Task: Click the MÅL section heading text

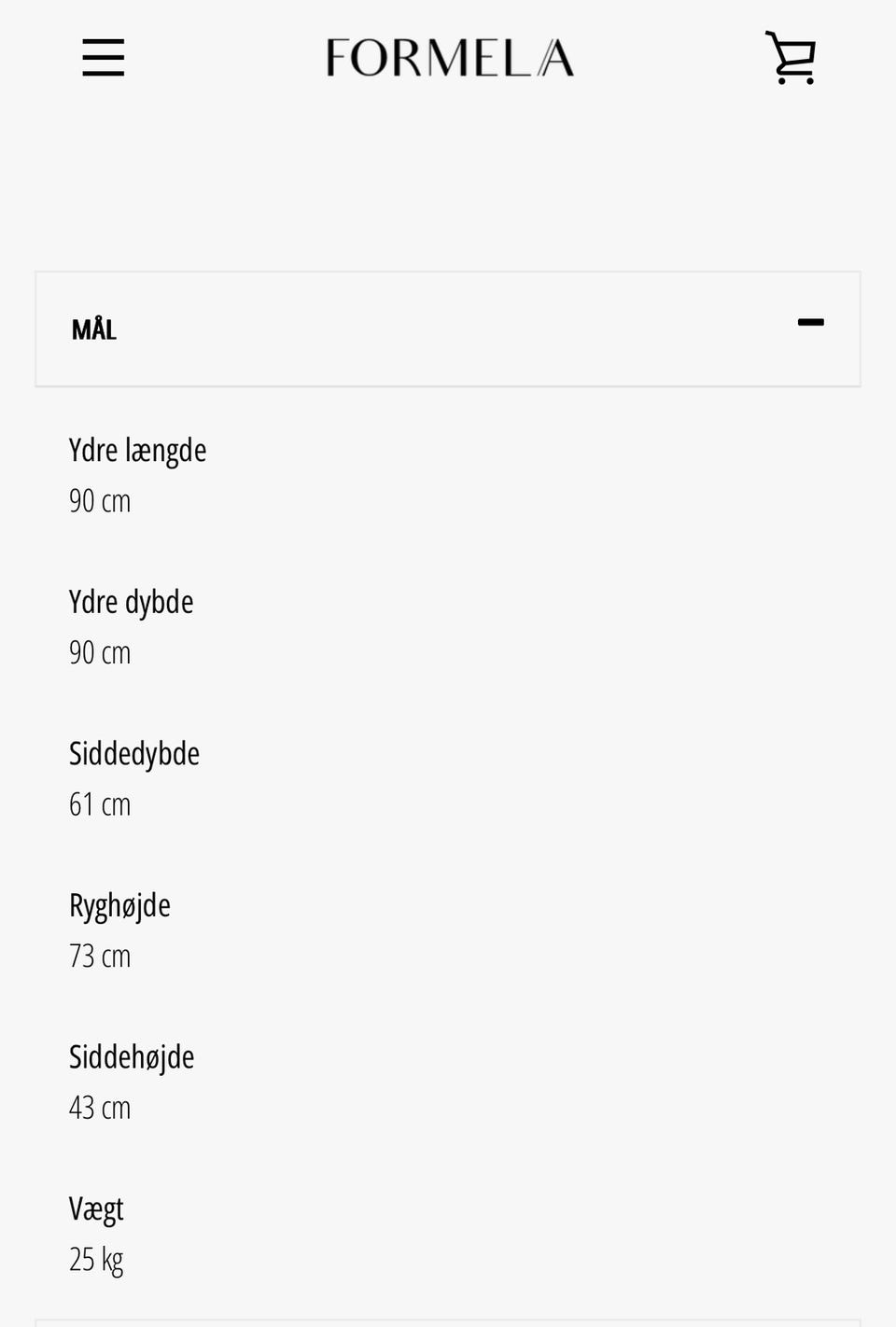Action: 94,329
